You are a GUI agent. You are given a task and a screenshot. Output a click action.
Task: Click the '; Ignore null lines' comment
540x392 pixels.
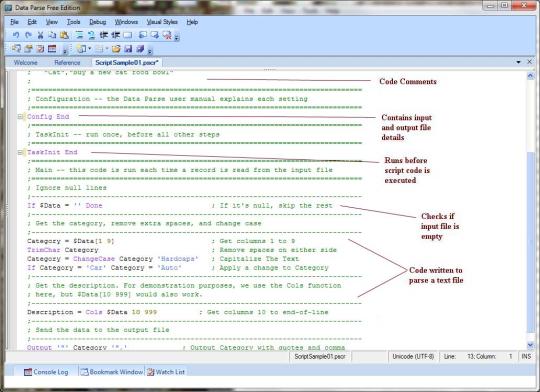[x=67, y=188]
